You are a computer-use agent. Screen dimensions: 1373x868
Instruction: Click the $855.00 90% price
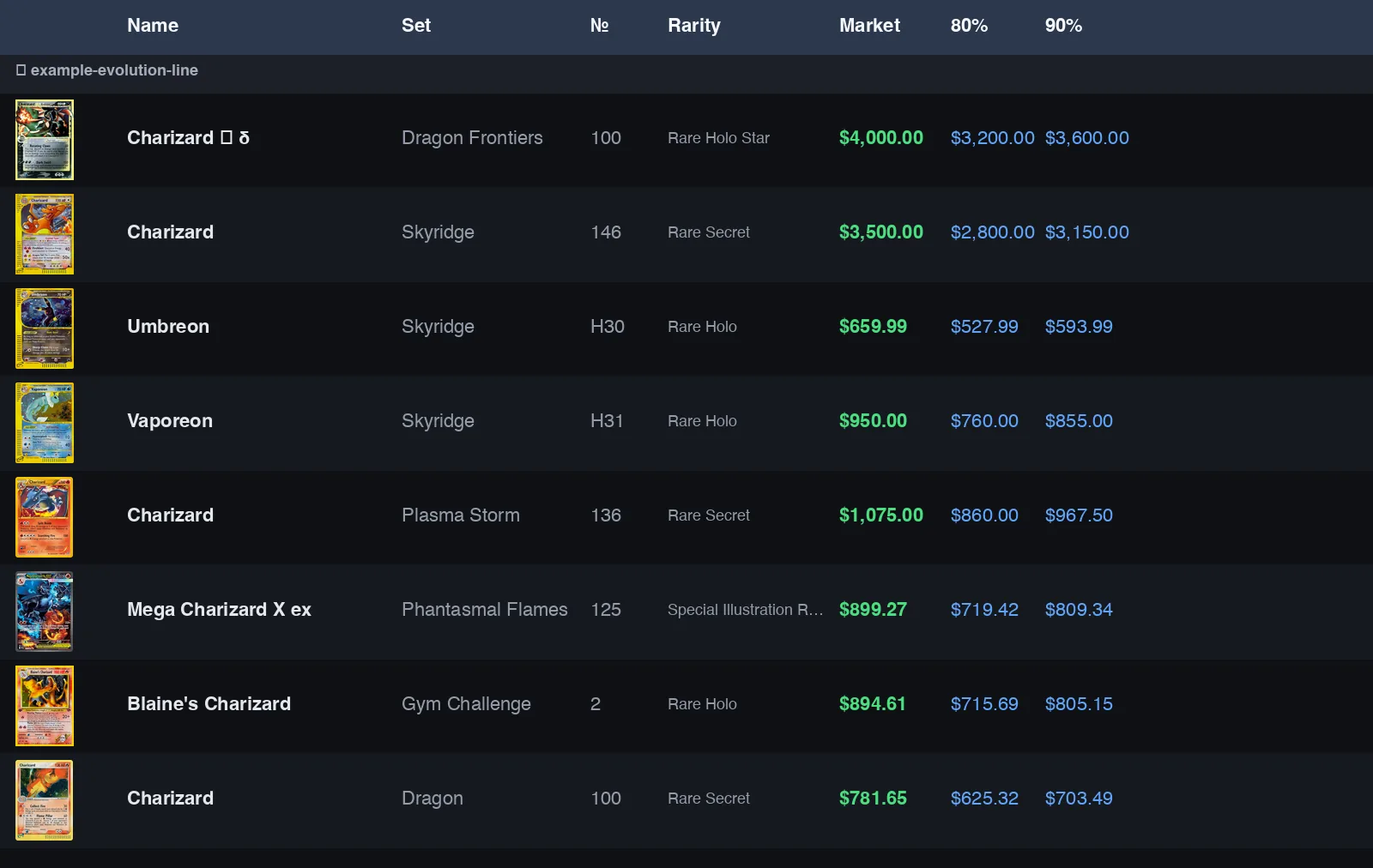tap(1079, 421)
